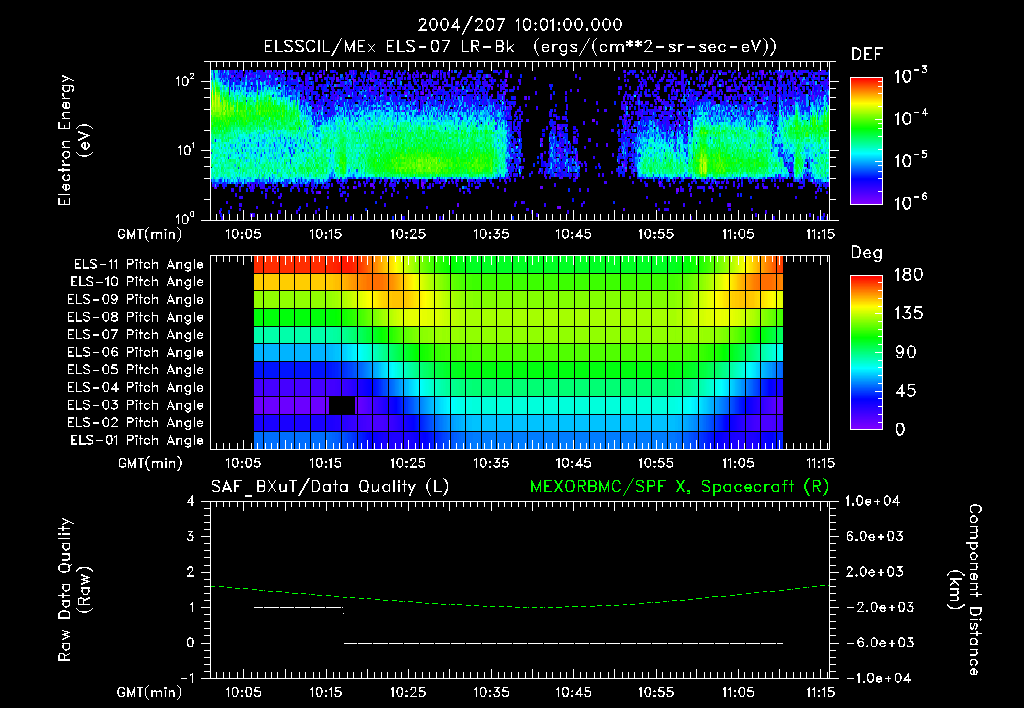Click the 'SAF_BXuT/Data Quality (L)' heading
Screen dimensions: 1024x708
[330, 487]
